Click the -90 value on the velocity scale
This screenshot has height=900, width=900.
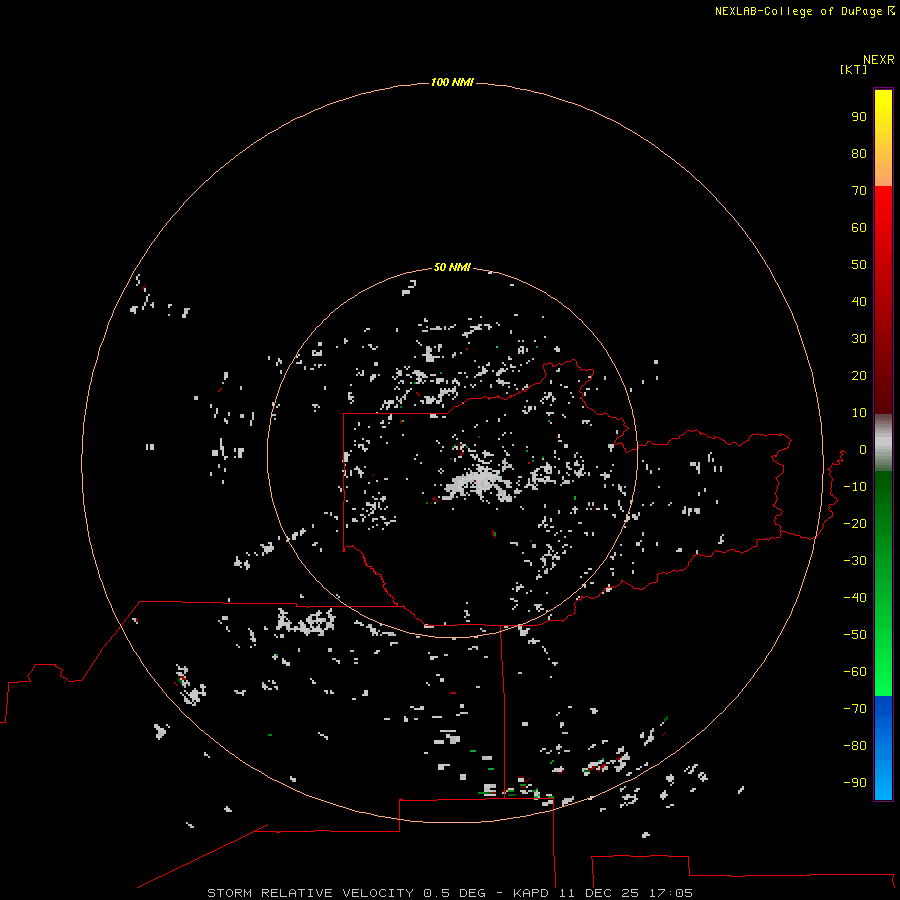855,783
